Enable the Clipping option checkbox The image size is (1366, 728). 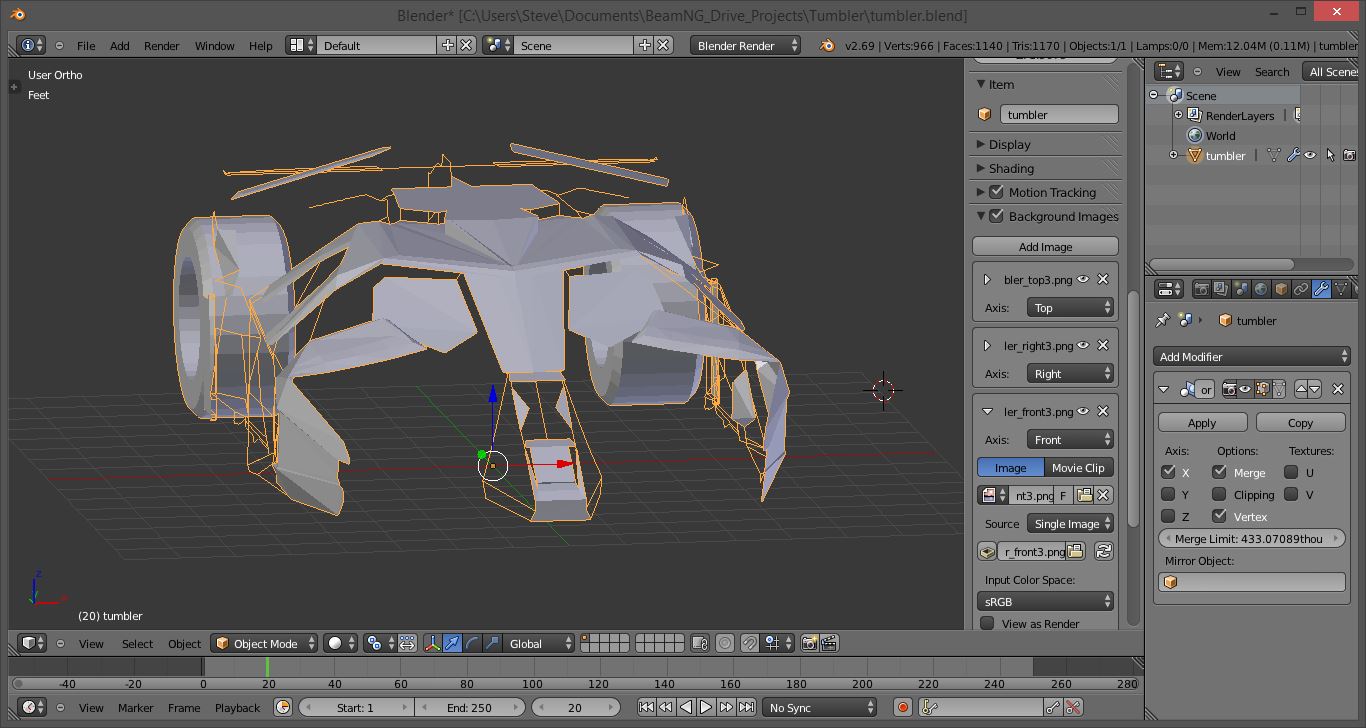1219,494
